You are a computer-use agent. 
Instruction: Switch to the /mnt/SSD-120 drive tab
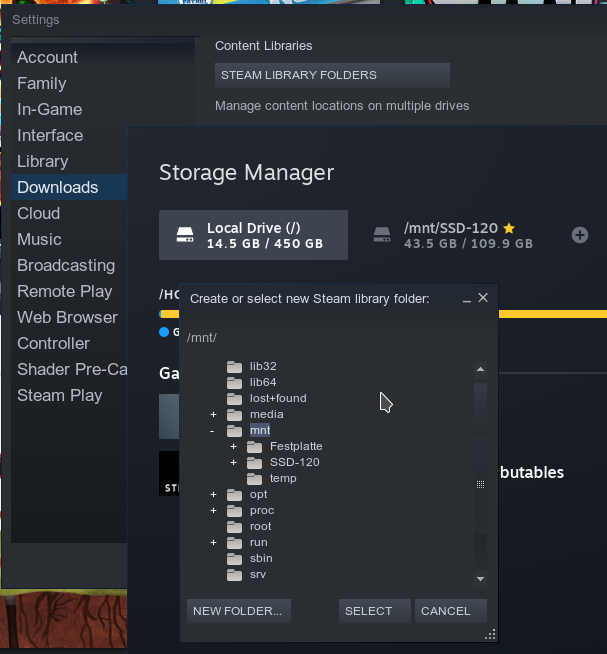coord(455,235)
